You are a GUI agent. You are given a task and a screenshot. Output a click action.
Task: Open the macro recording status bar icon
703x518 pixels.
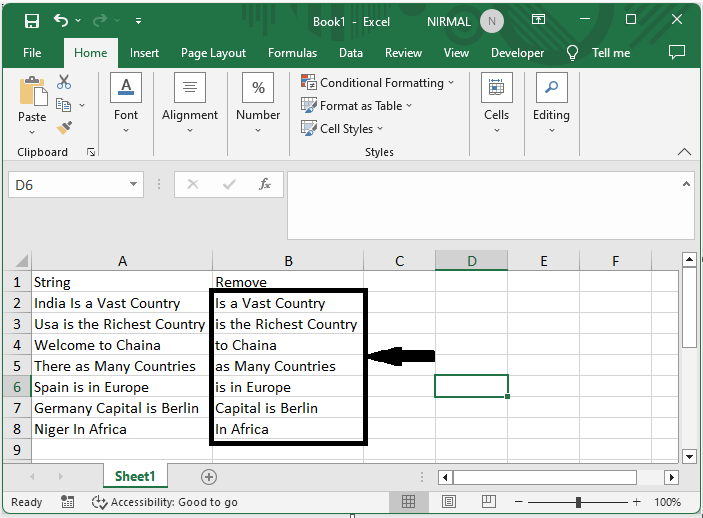coord(68,502)
